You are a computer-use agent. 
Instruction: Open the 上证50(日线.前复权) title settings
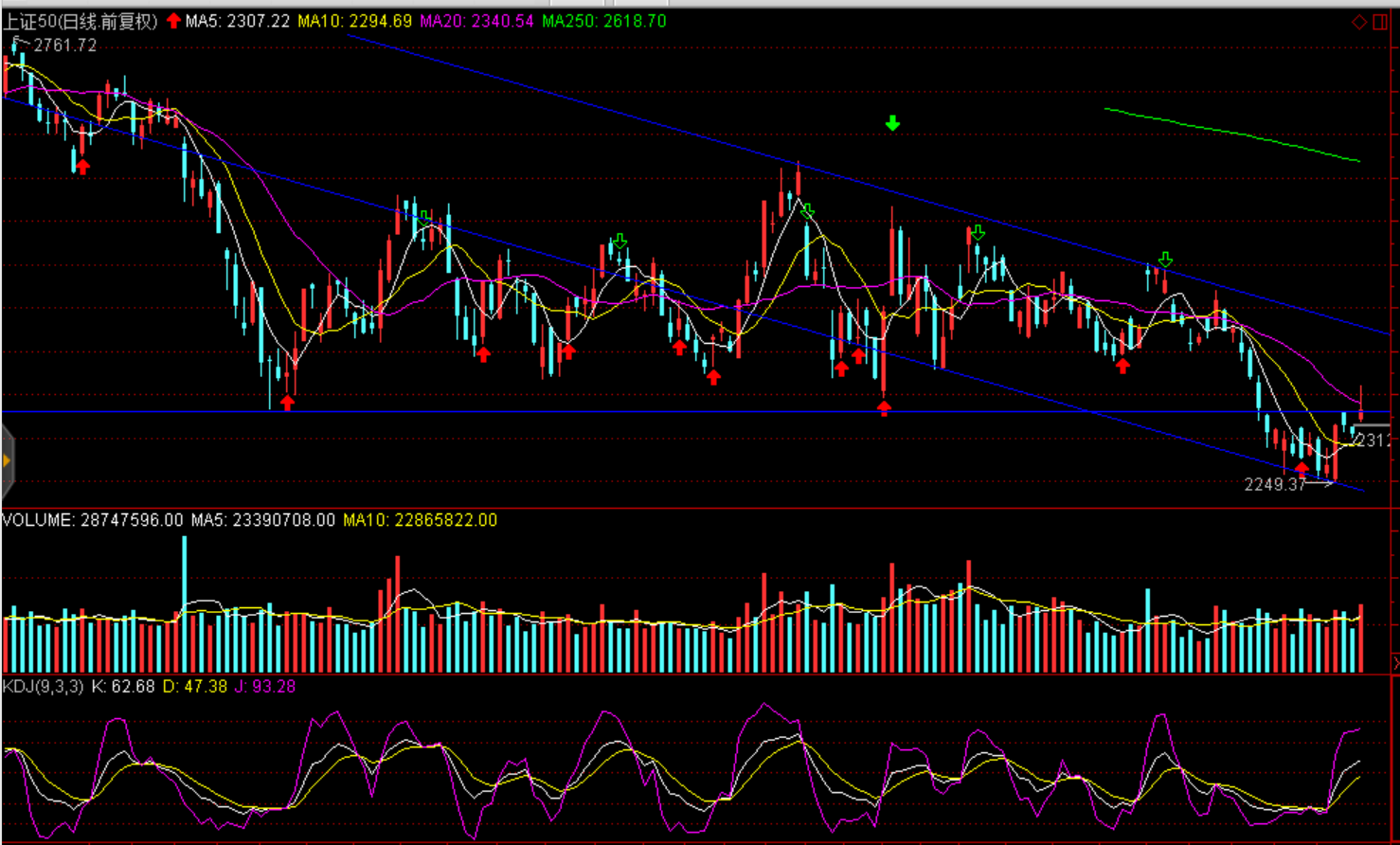click(81, 21)
